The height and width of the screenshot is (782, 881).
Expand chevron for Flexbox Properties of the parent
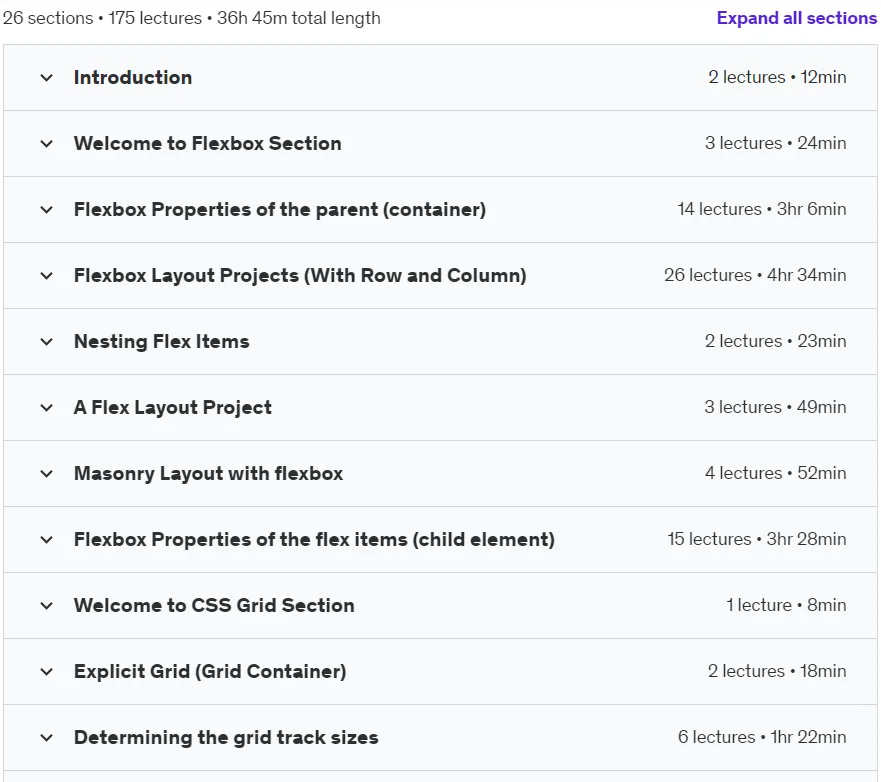[47, 210]
